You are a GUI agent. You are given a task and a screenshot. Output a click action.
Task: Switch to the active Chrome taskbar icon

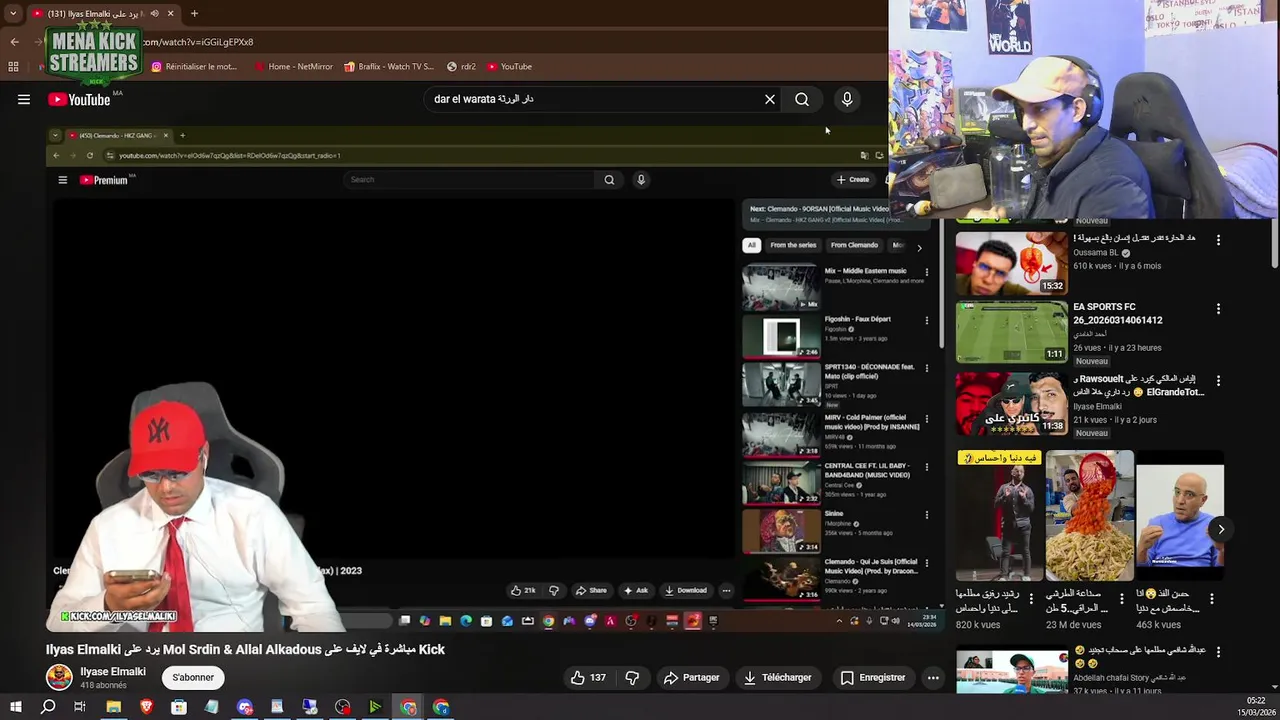click(x=408, y=707)
